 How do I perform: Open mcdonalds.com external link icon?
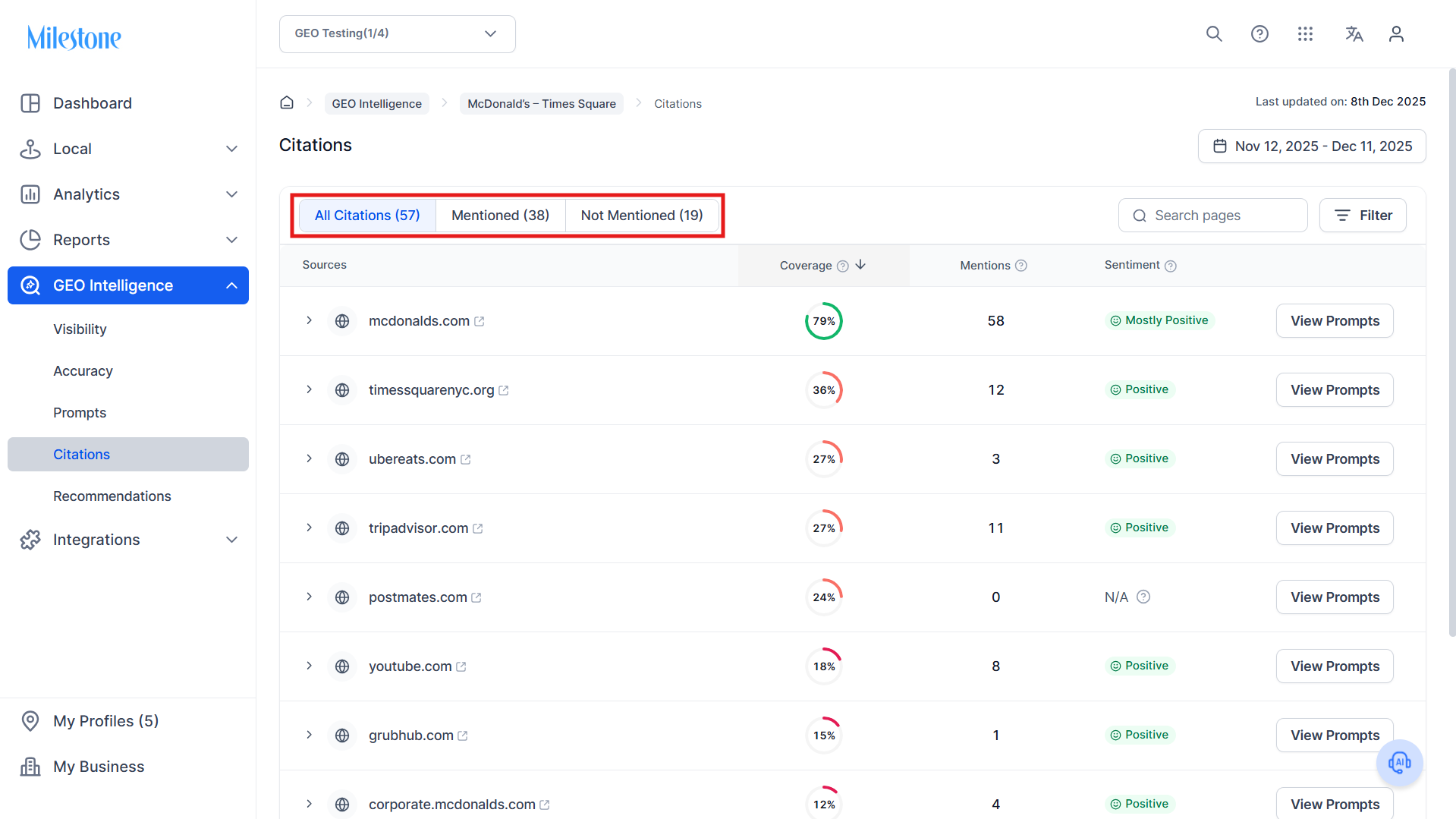point(480,322)
